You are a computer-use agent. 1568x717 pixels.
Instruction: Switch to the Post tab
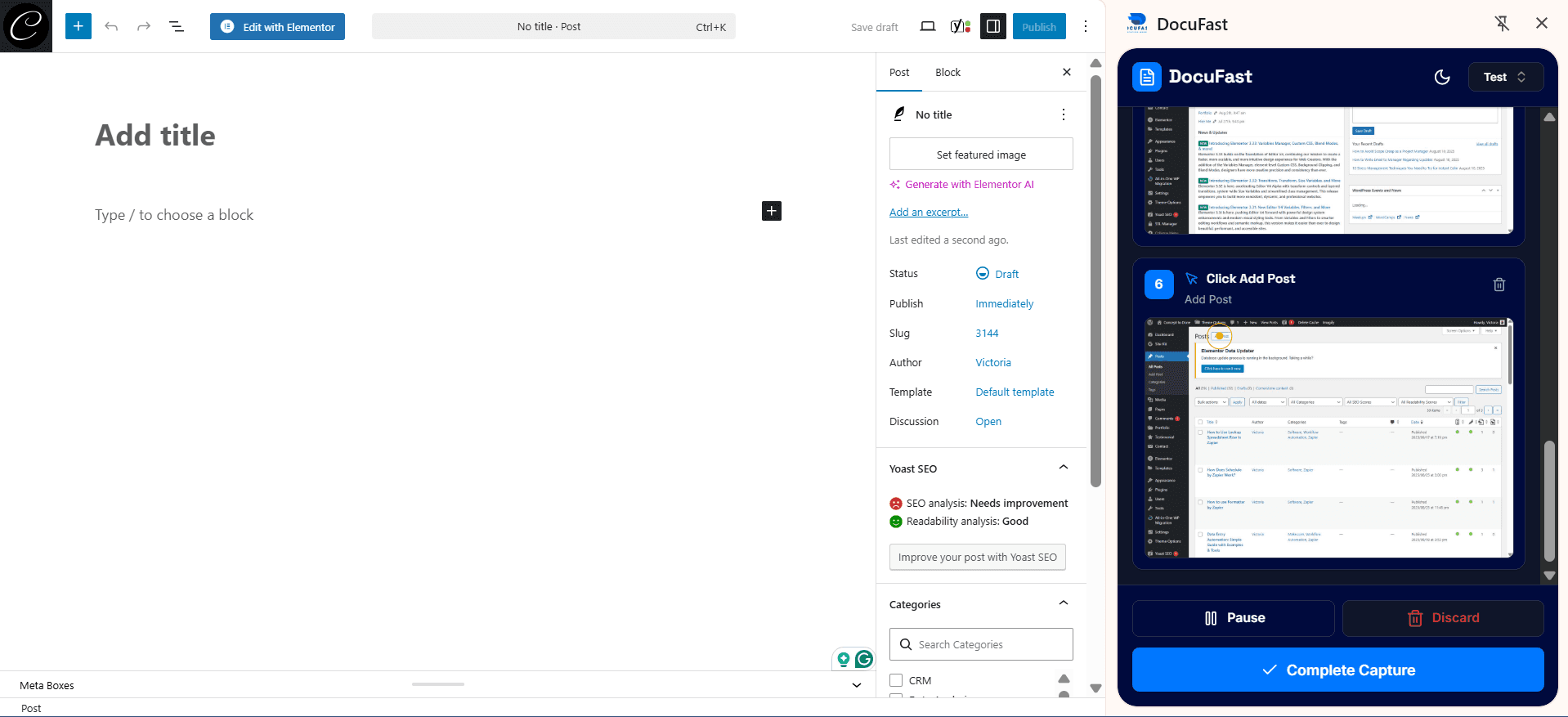[899, 72]
